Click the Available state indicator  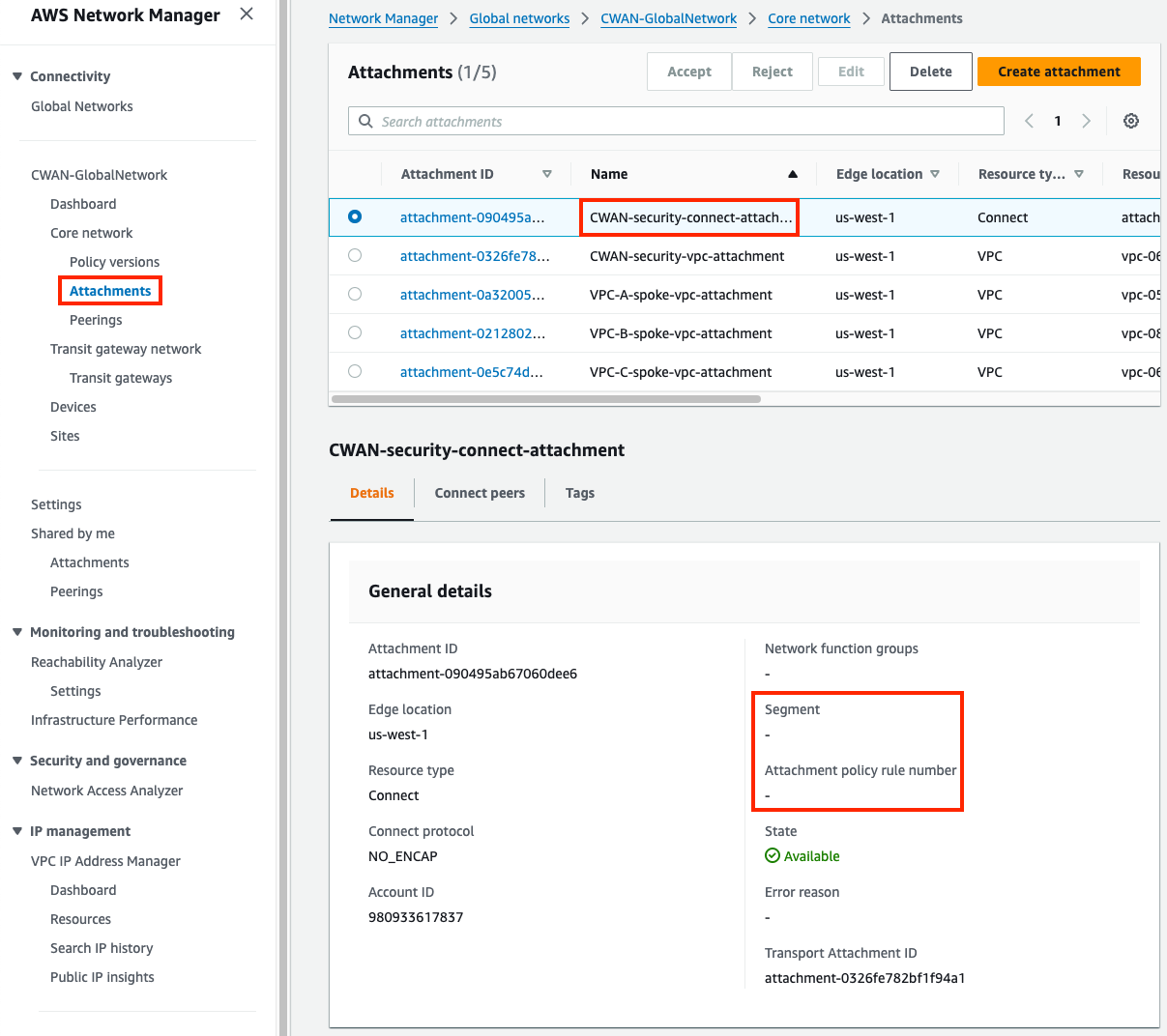point(802,856)
